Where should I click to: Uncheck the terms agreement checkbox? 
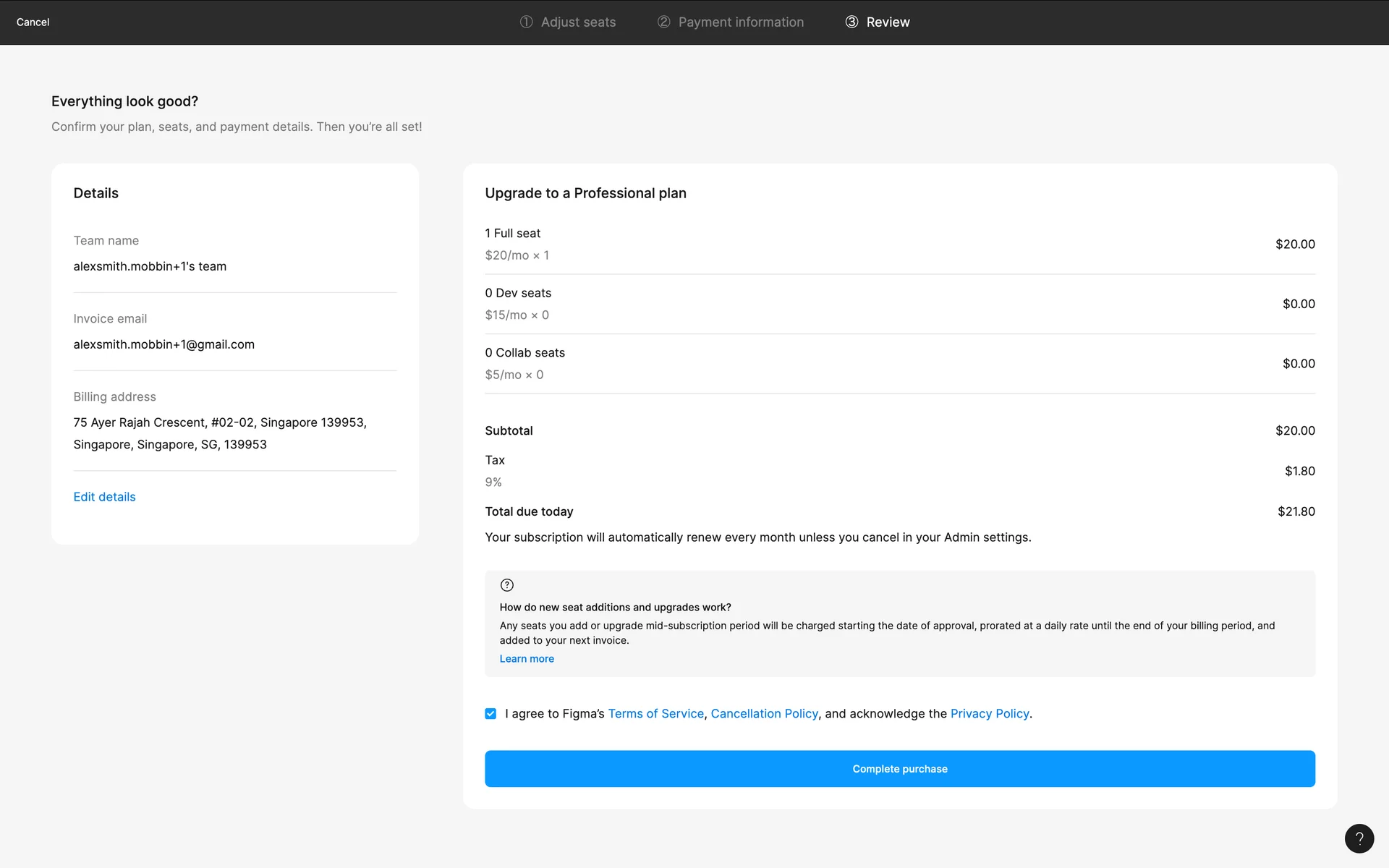click(490, 714)
